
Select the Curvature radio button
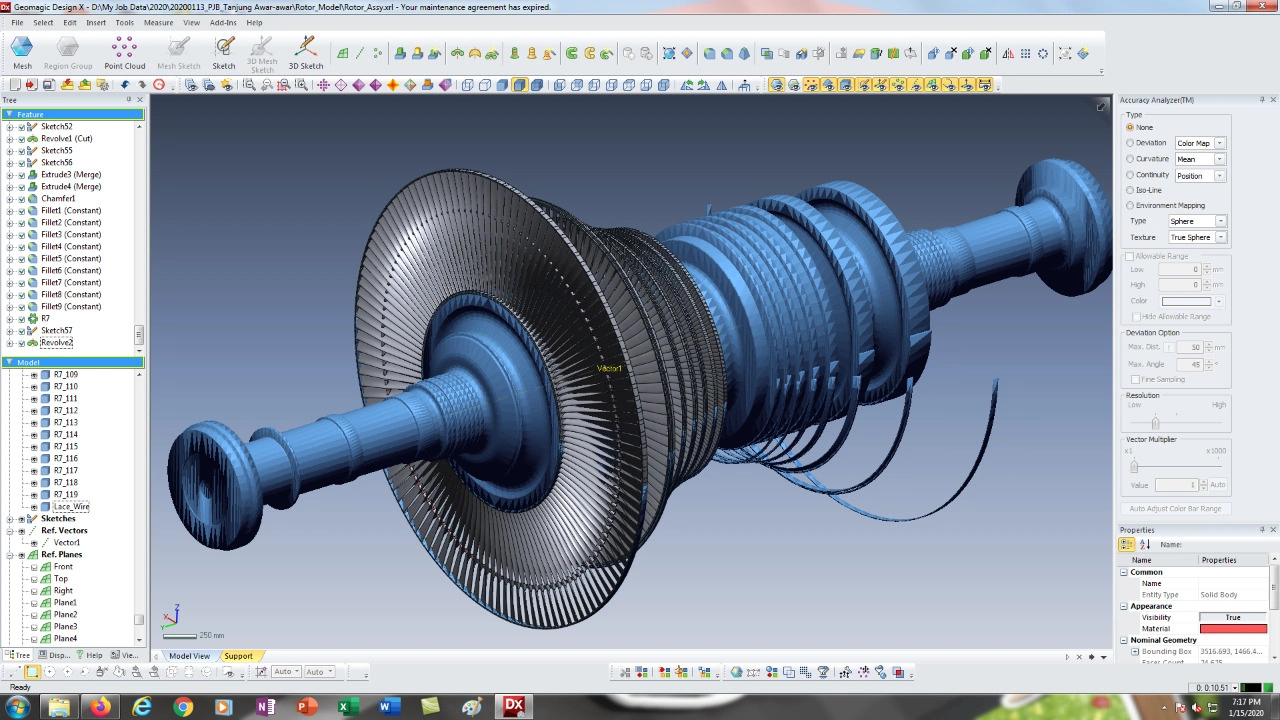tap(1131, 159)
